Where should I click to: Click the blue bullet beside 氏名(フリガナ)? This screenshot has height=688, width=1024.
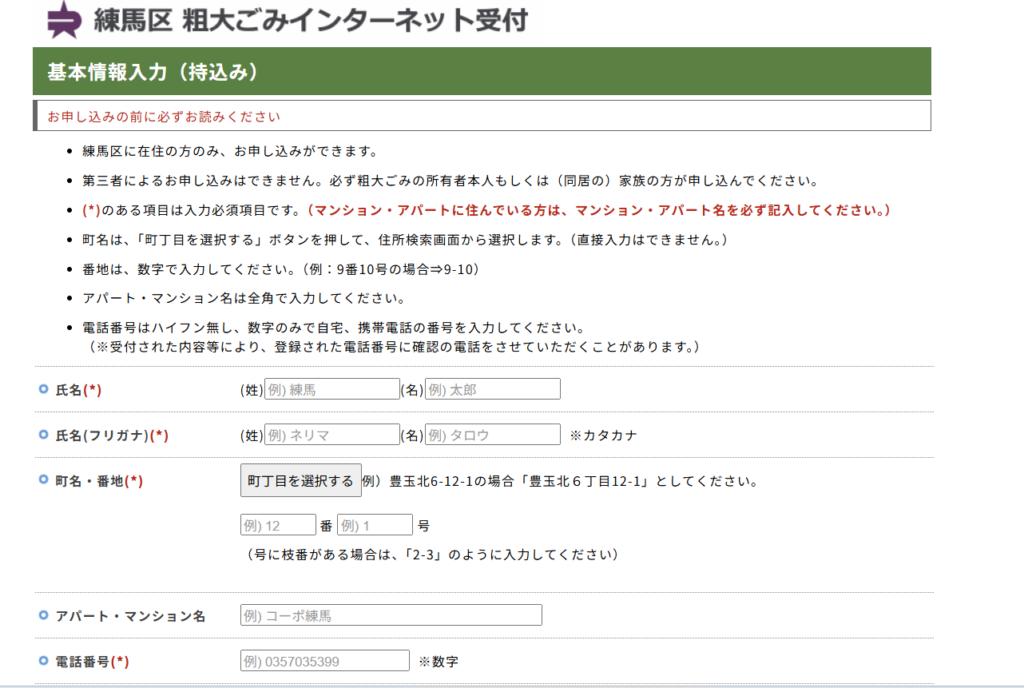pos(43,435)
